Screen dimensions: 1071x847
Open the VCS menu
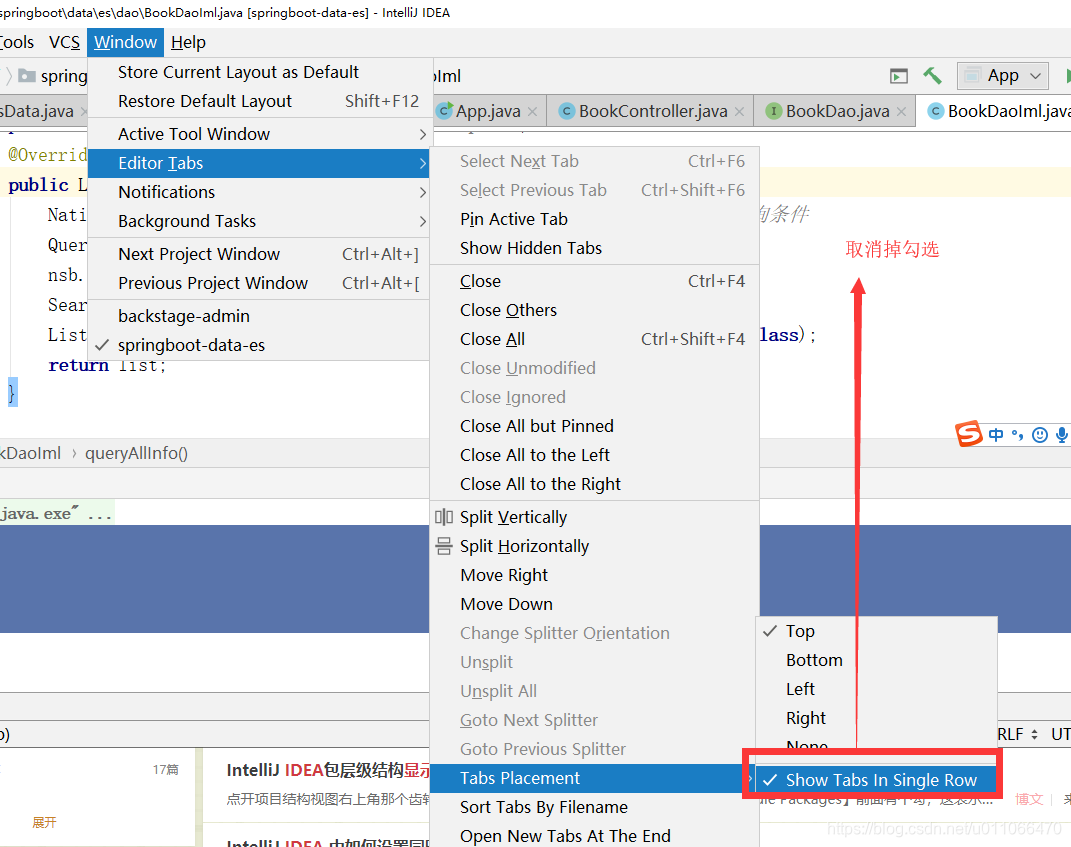coord(64,42)
